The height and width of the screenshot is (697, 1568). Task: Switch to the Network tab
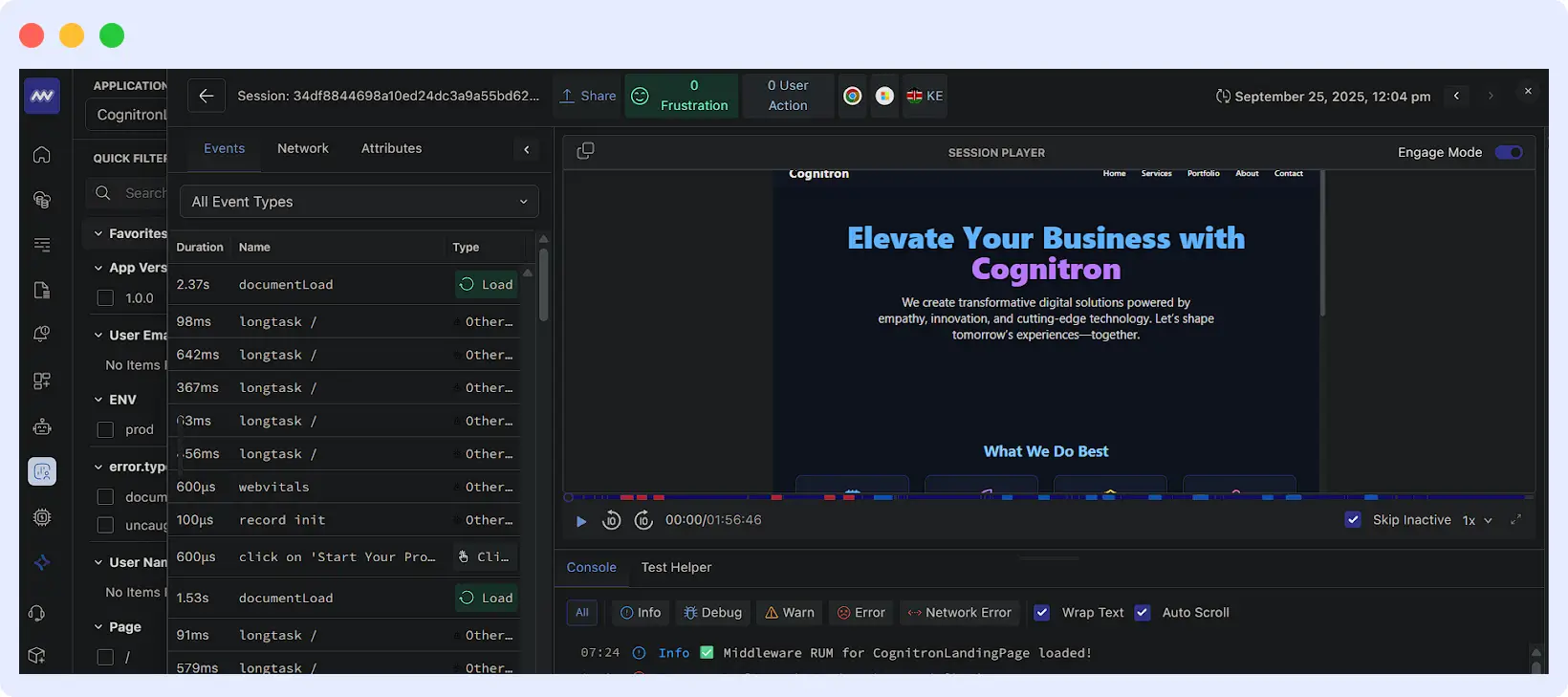point(303,148)
